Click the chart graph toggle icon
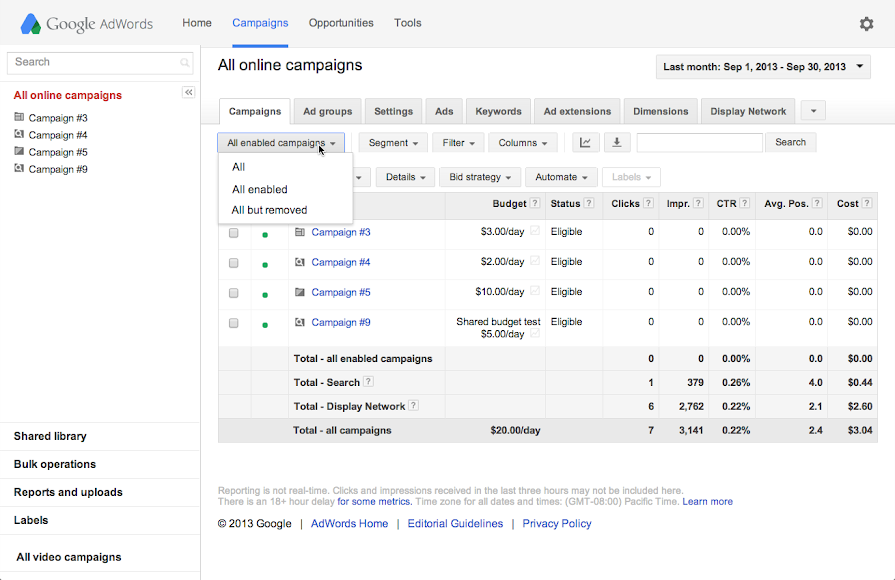895x580 pixels. (x=585, y=143)
